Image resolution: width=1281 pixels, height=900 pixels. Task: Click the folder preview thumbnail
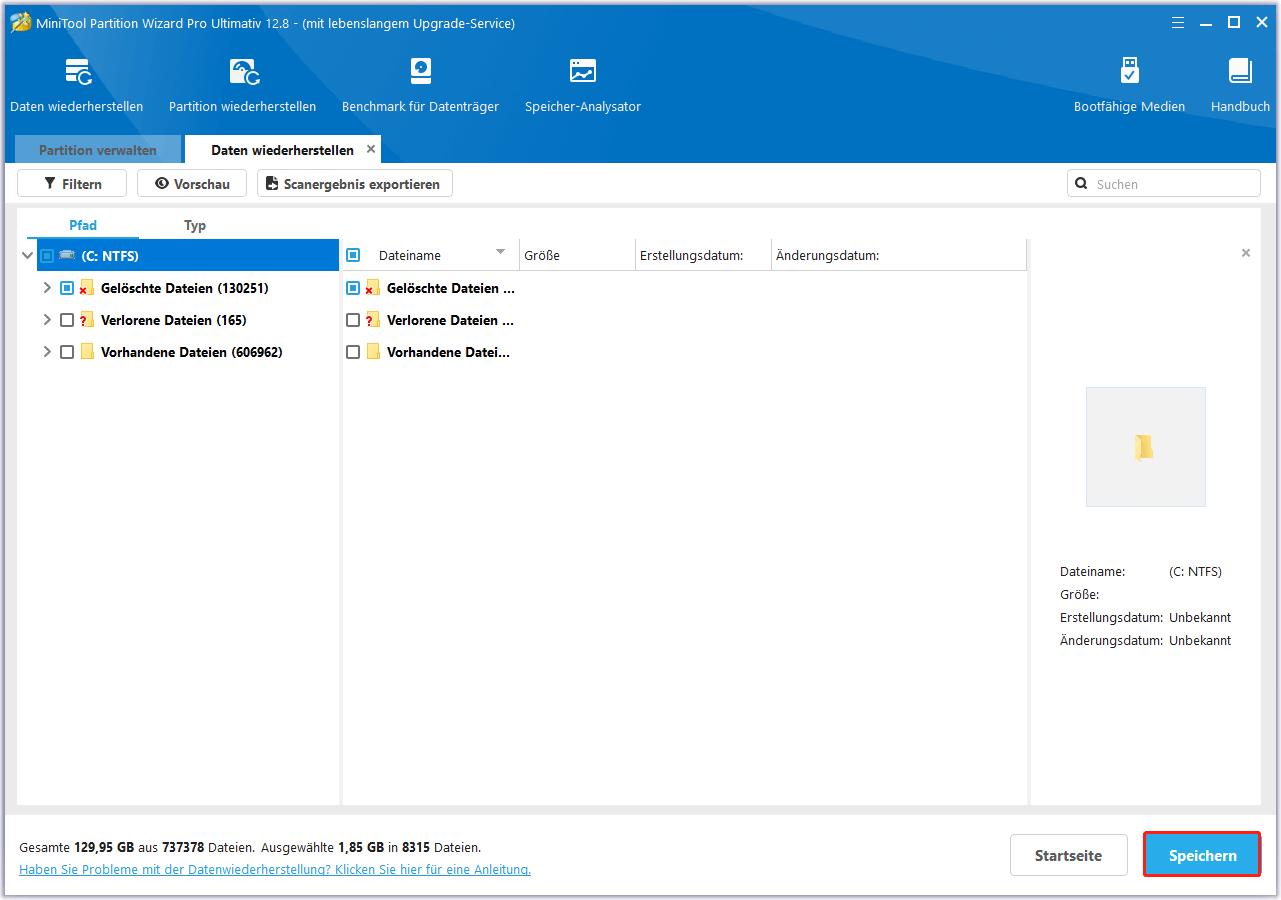pos(1146,447)
